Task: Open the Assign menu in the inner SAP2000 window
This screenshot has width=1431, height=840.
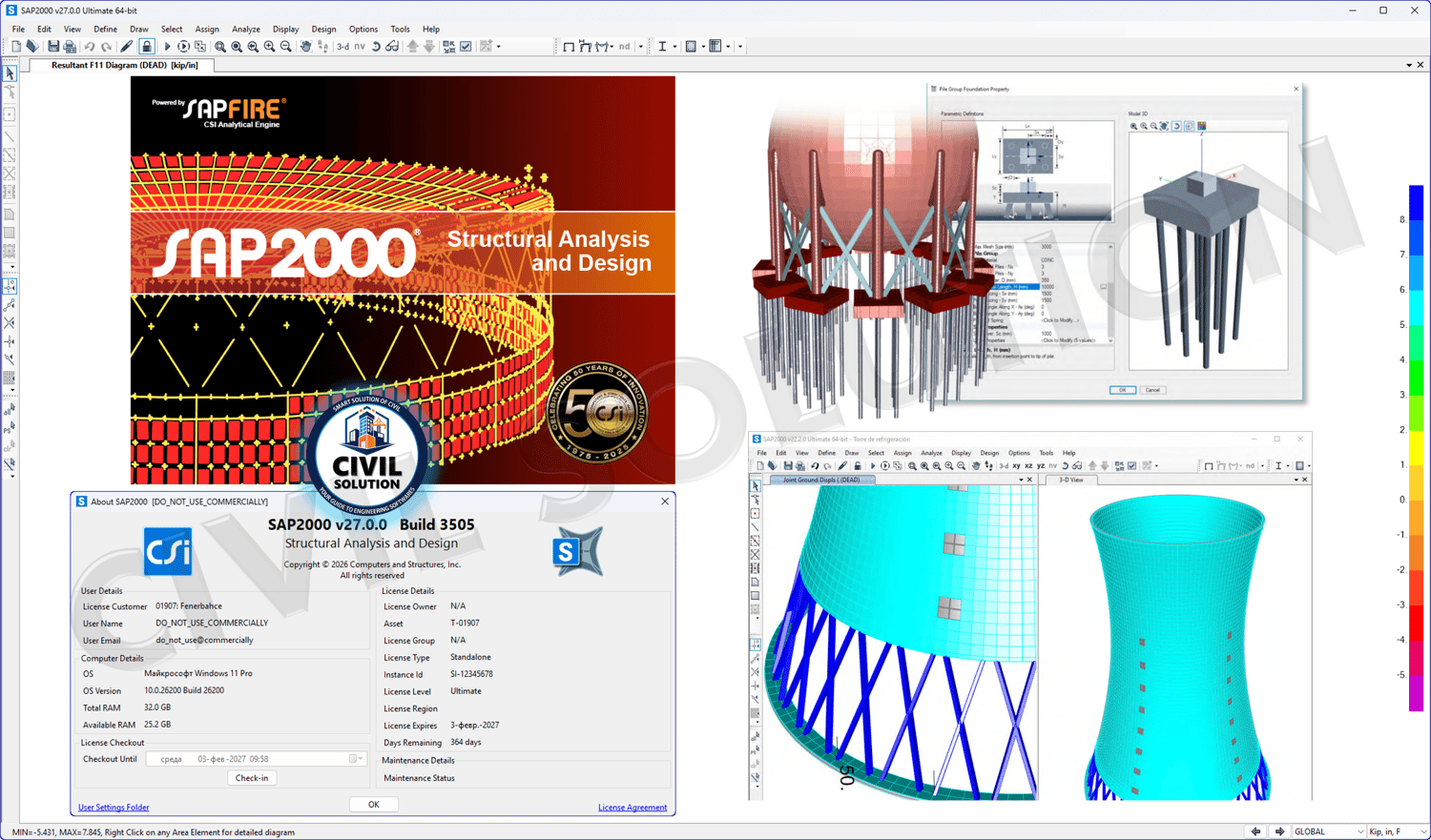Action: pyautogui.click(x=902, y=453)
